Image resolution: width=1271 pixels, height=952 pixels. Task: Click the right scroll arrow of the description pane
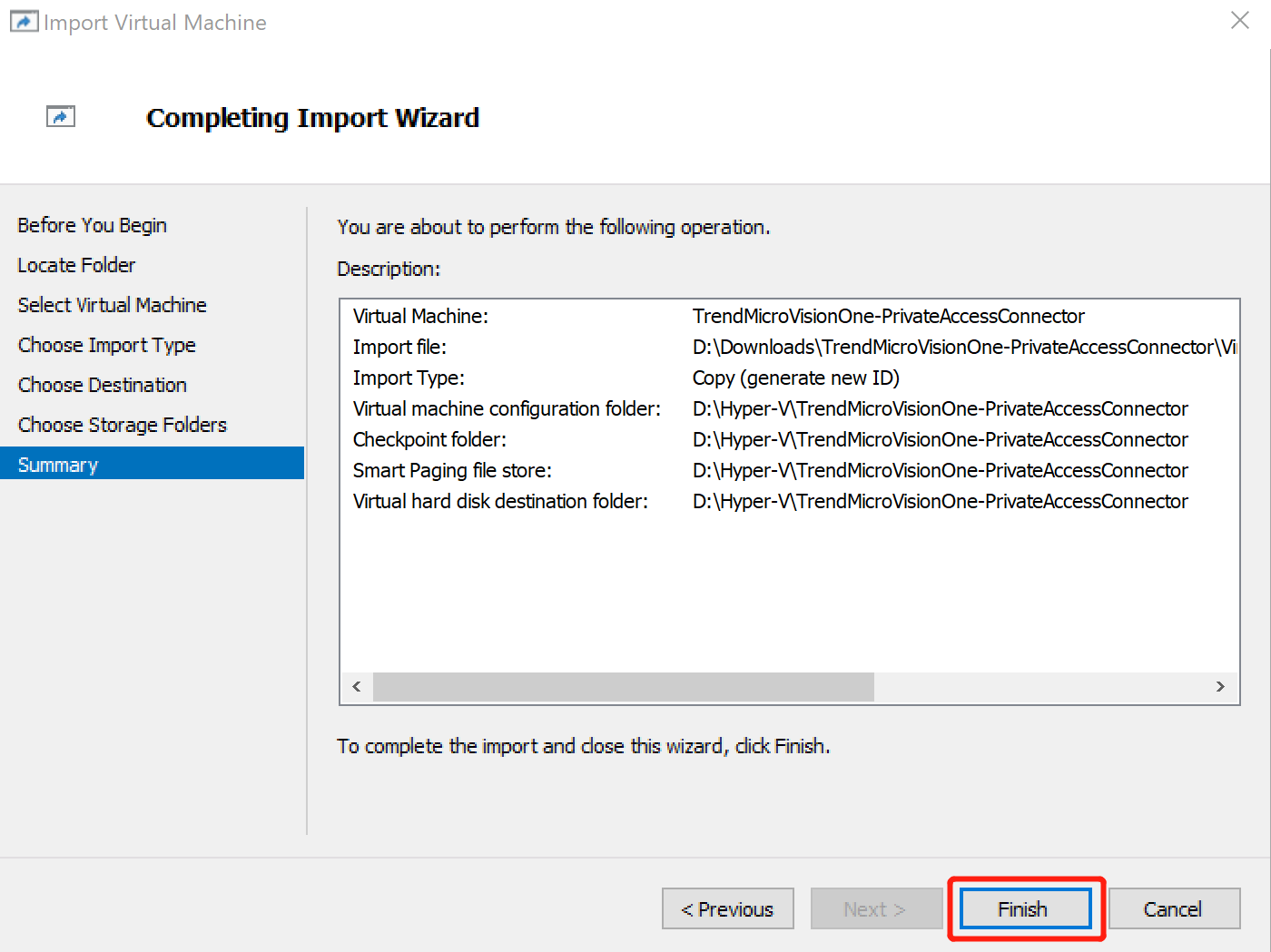point(1221,687)
